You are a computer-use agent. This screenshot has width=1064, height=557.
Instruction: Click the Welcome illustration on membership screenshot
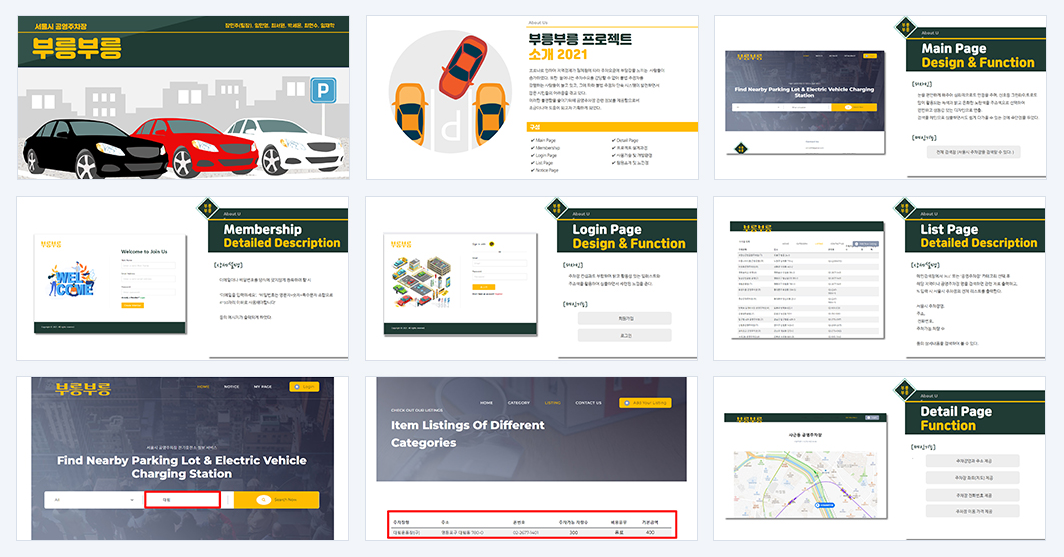73,280
